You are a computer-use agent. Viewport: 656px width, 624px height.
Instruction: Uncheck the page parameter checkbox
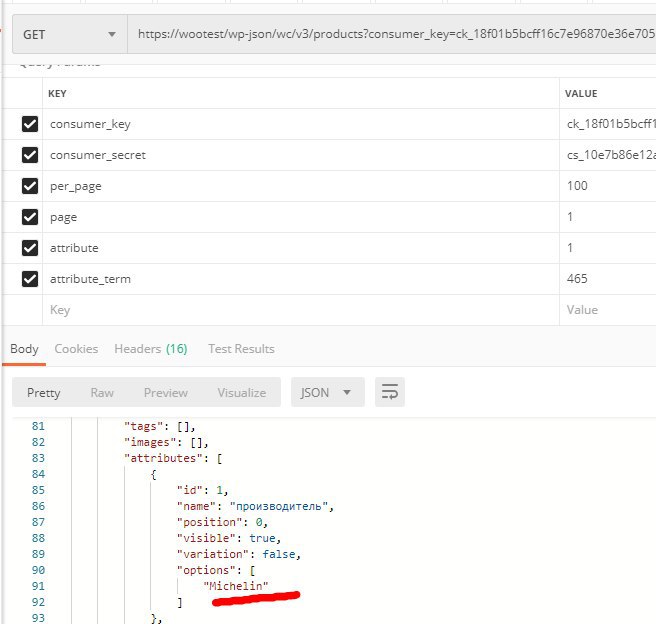point(31,217)
